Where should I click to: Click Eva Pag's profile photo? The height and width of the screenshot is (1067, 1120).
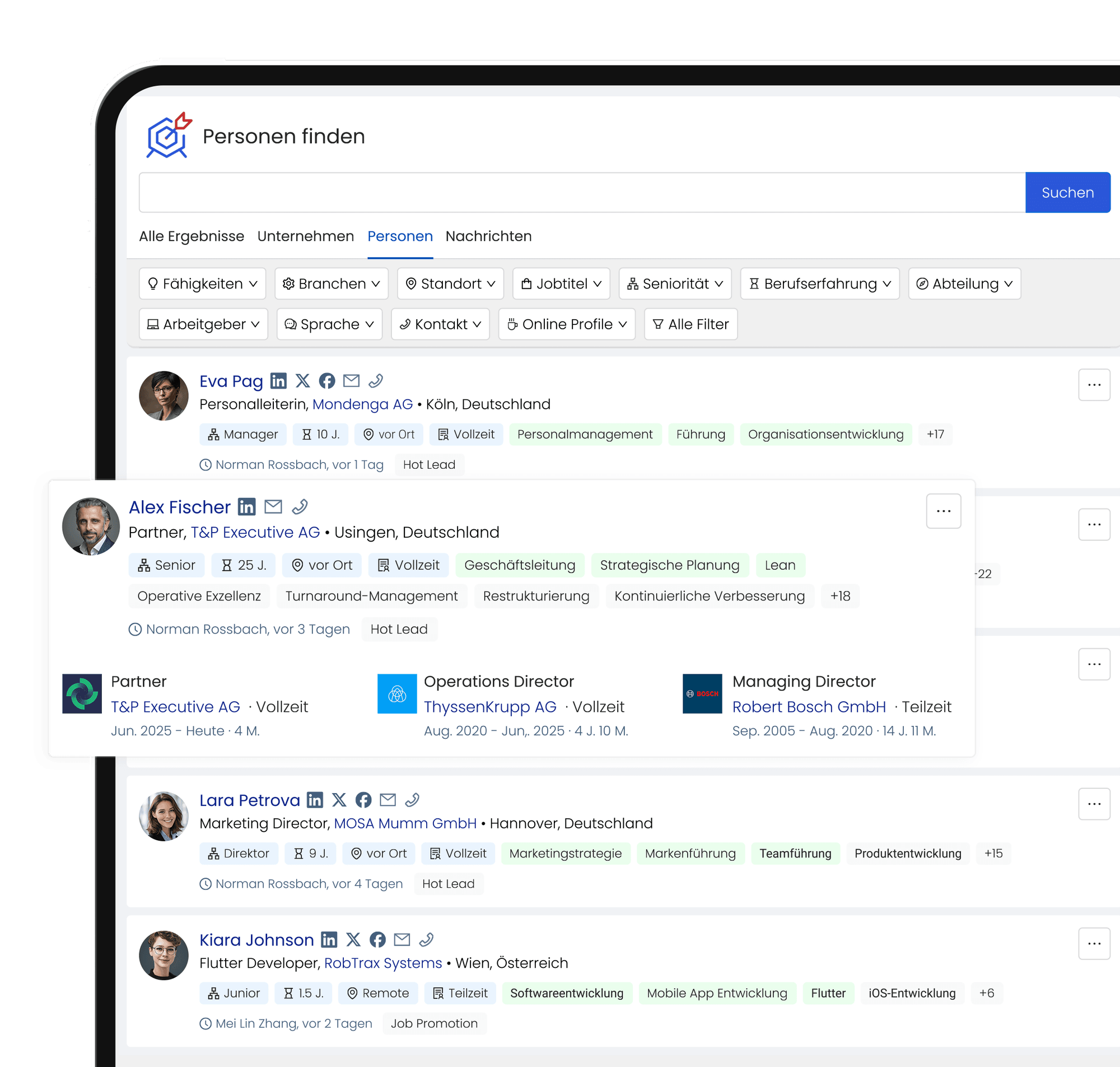(164, 396)
